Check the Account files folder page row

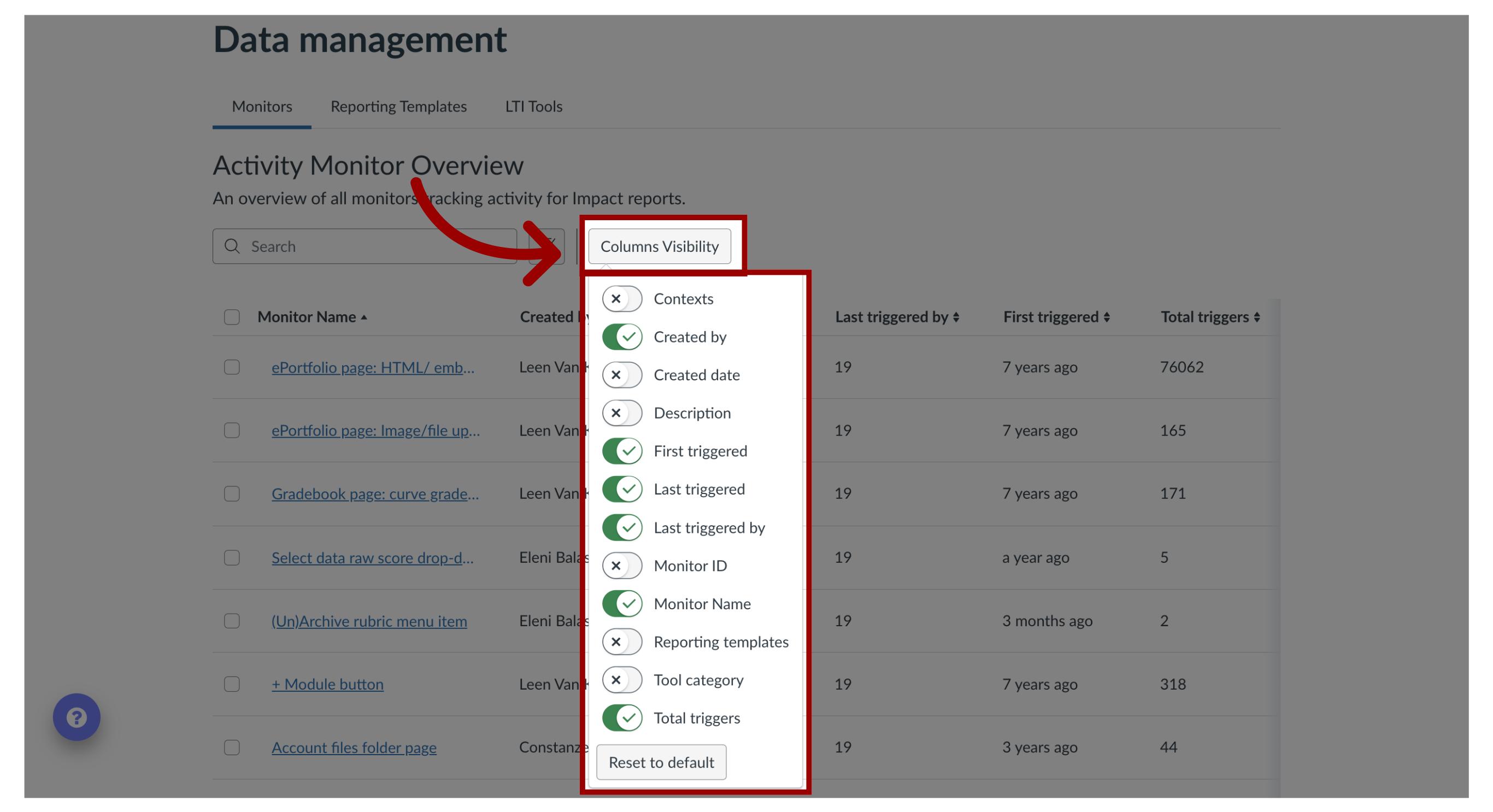point(232,748)
